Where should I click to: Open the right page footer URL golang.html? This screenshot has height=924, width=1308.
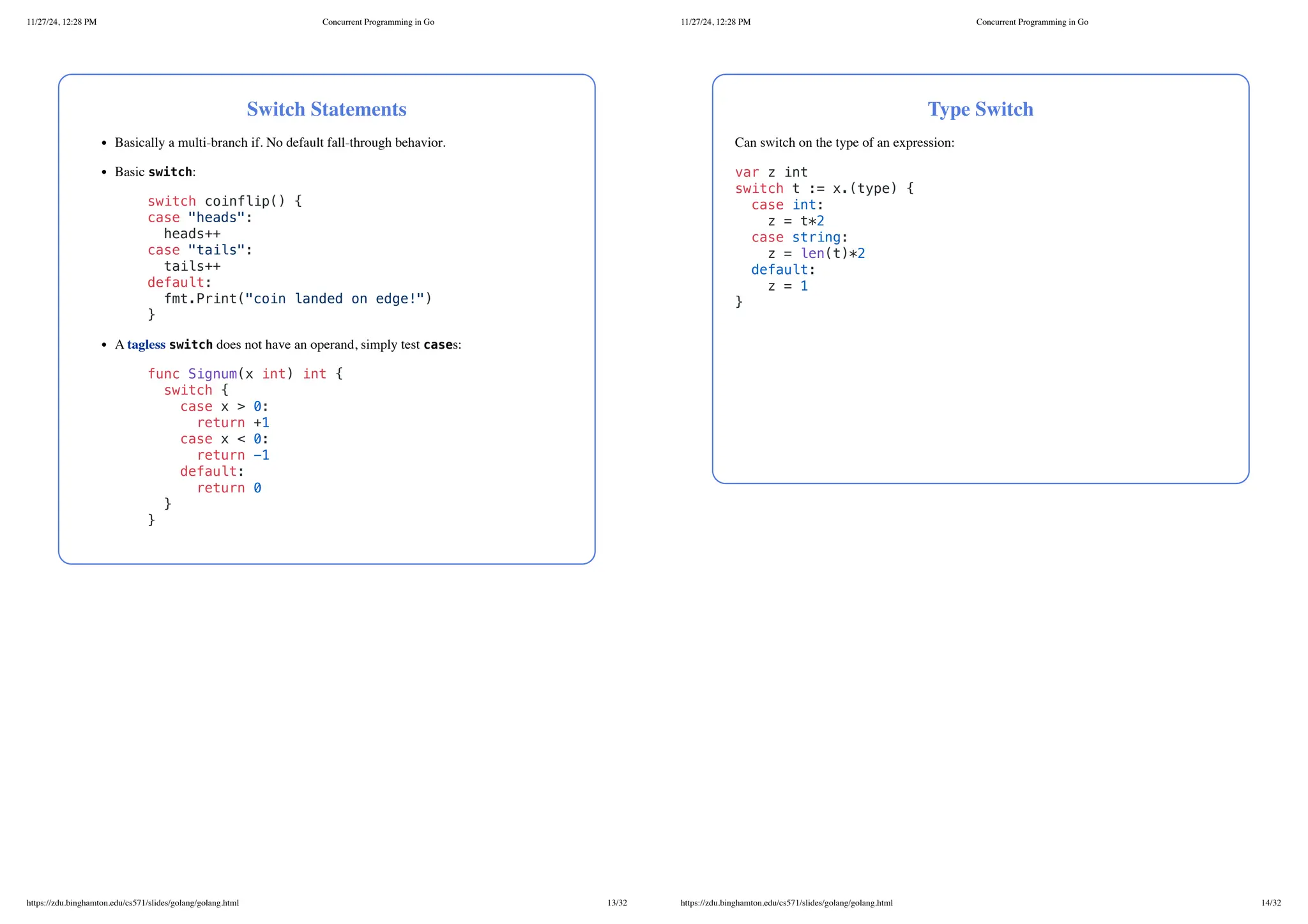pyautogui.click(x=787, y=903)
